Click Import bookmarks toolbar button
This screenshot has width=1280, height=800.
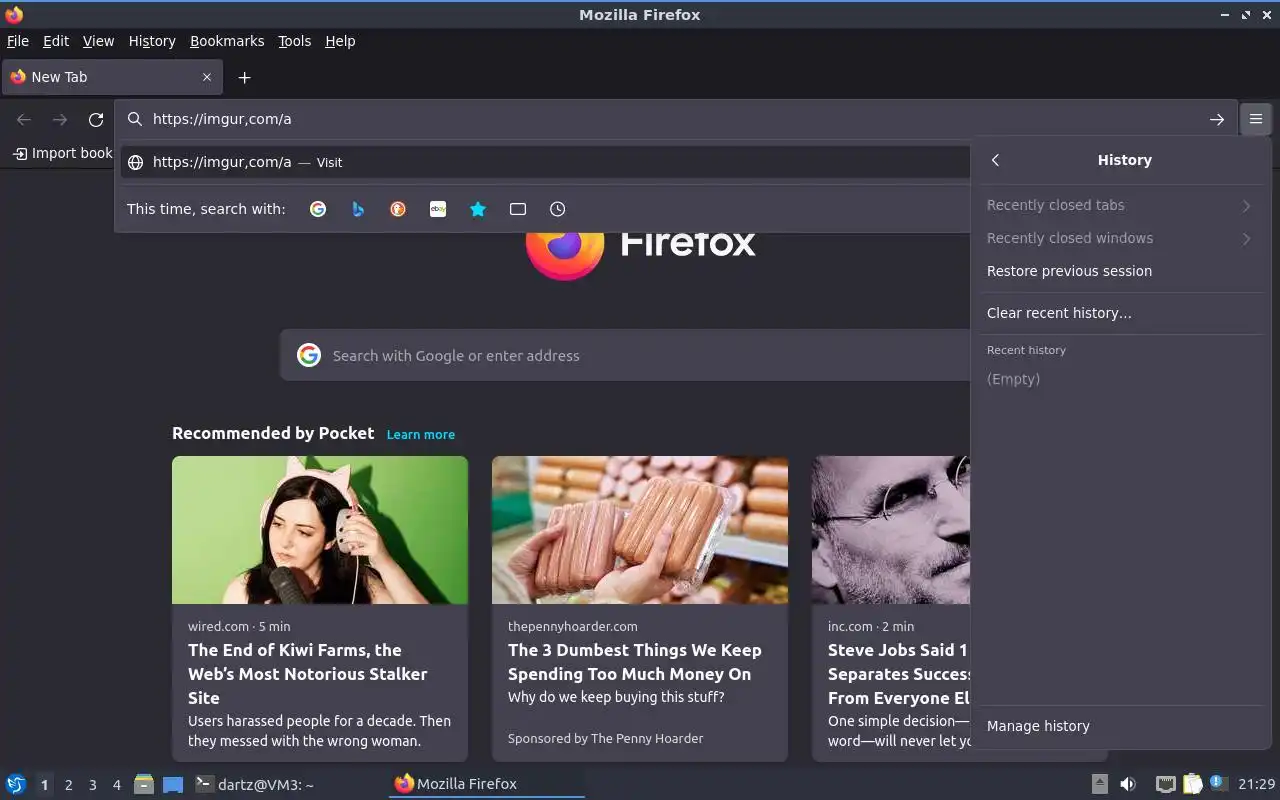coord(62,153)
